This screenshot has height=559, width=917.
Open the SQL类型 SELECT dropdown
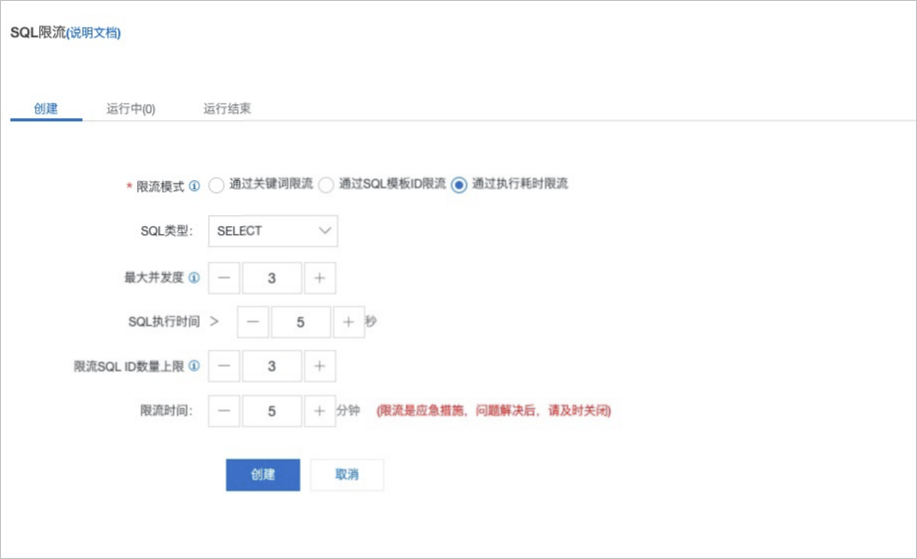click(x=273, y=231)
